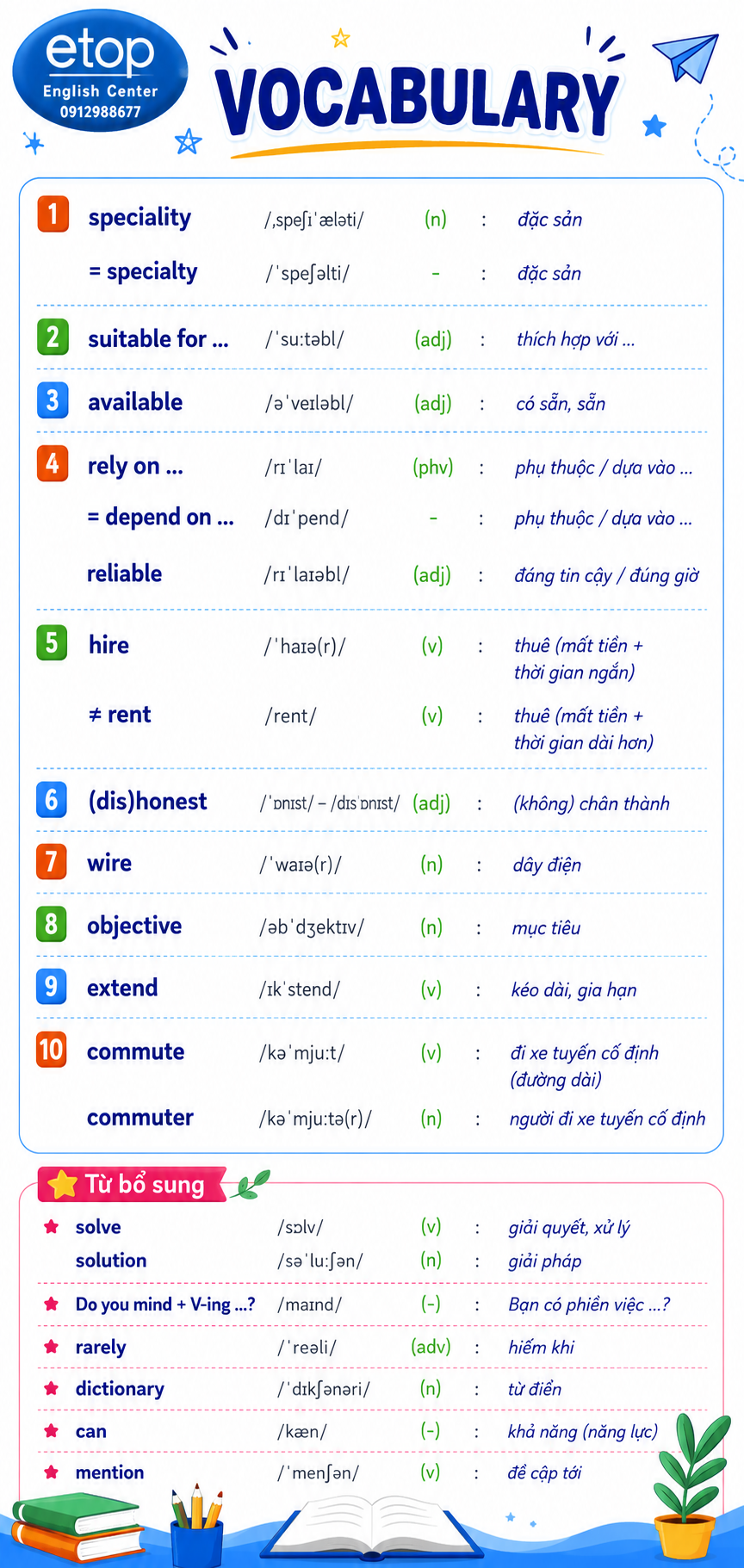The height and width of the screenshot is (1568, 744).
Task: Click the green number 5 badge
Action: click(52, 642)
